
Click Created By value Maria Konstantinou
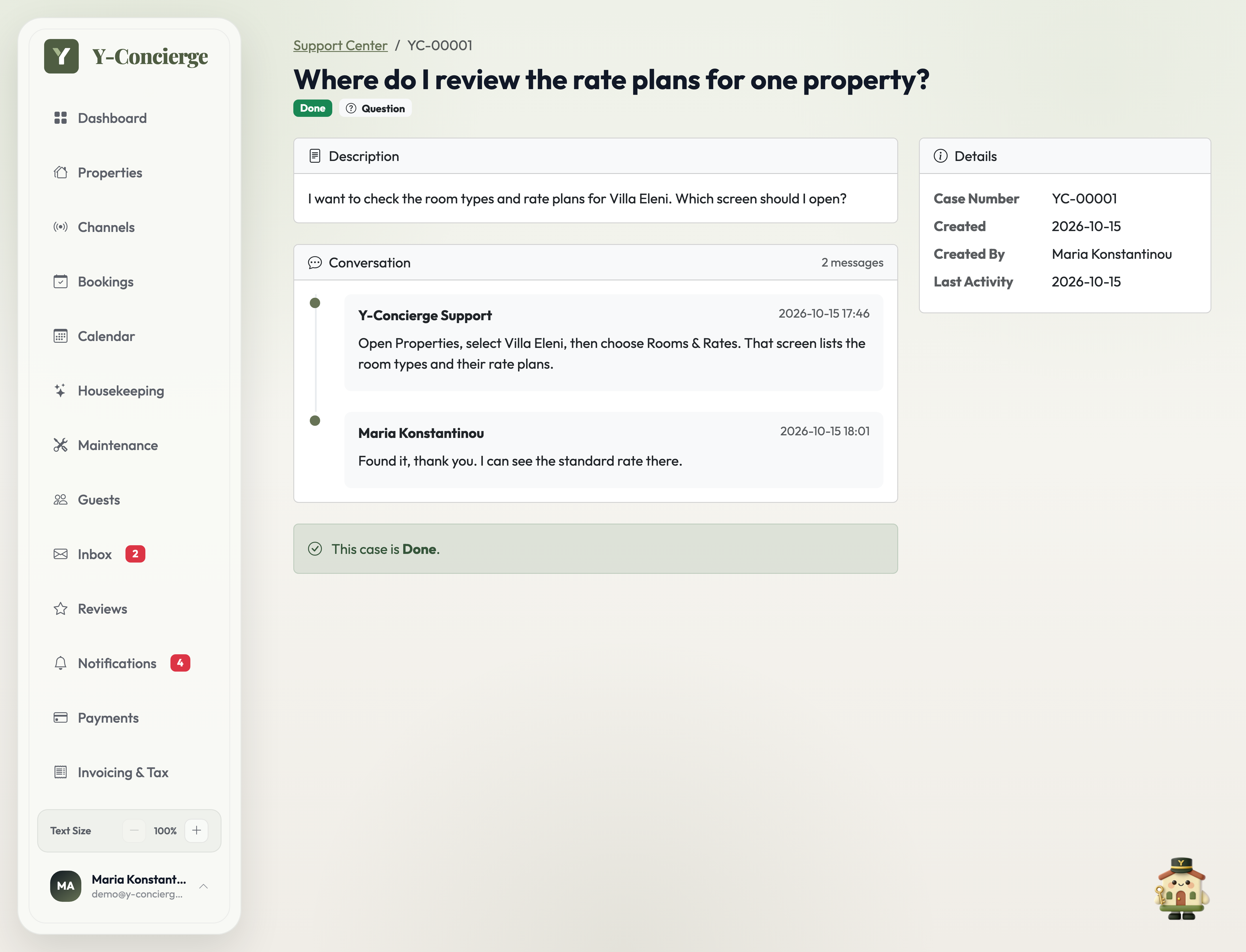[1112, 254]
